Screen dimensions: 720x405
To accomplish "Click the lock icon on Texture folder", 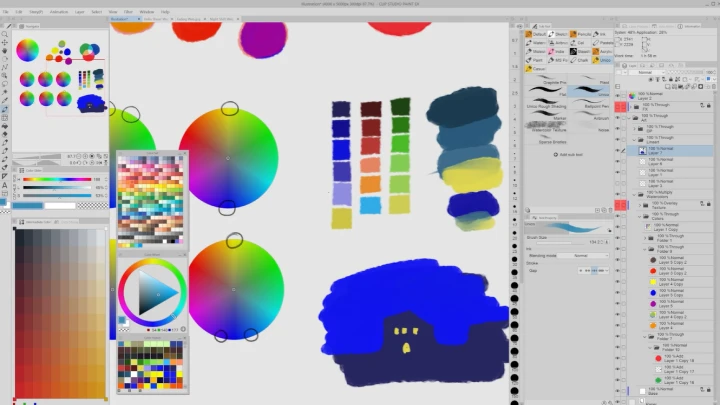I will (x=709, y=204).
